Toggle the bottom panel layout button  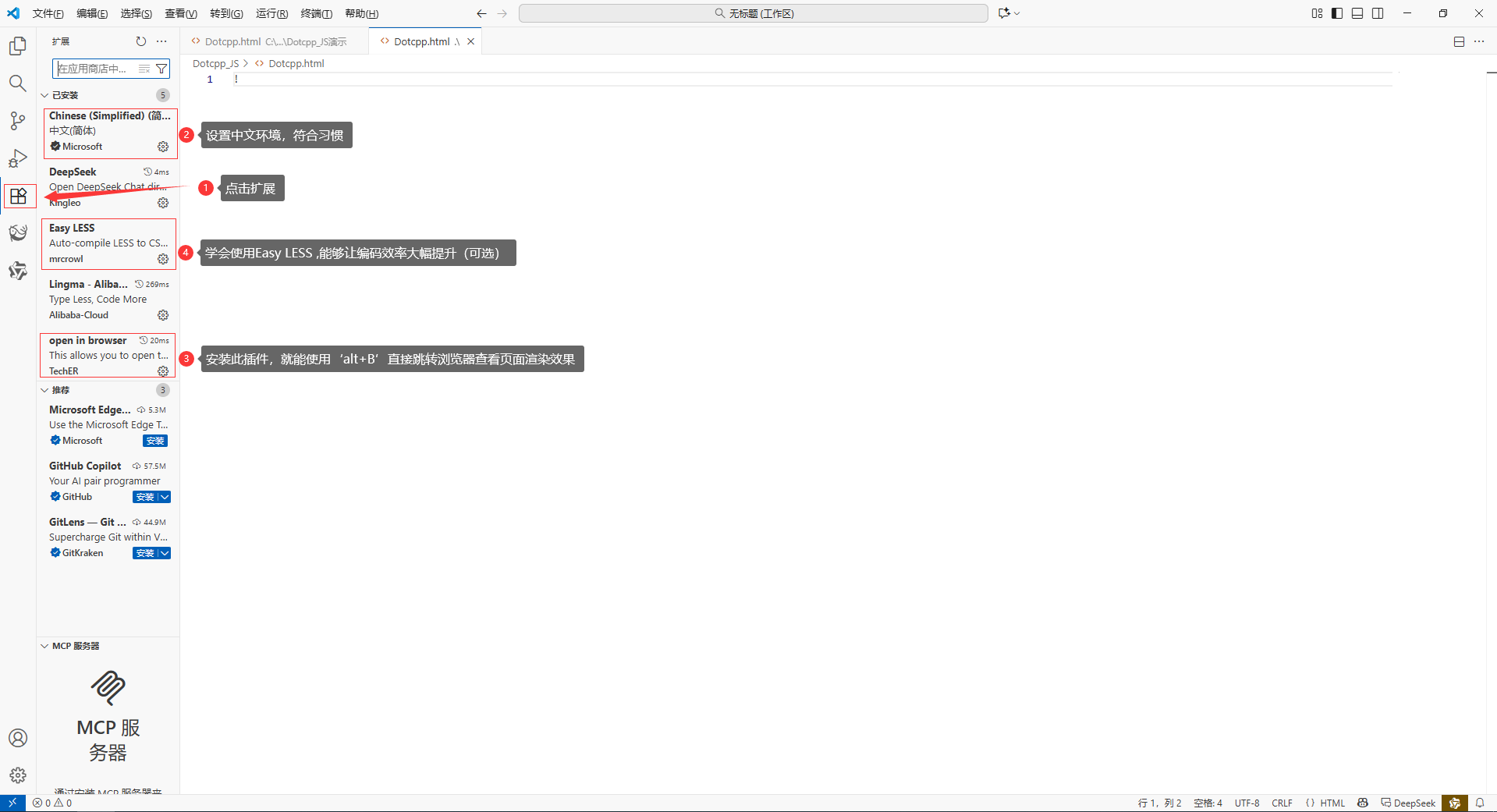point(1357,13)
